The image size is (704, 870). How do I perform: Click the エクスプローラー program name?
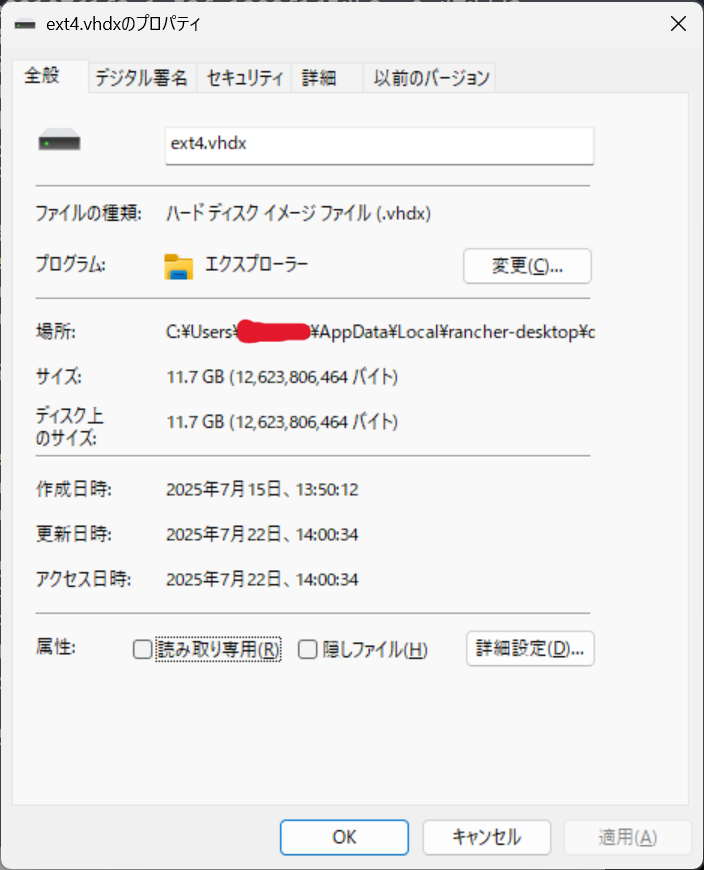point(257,265)
